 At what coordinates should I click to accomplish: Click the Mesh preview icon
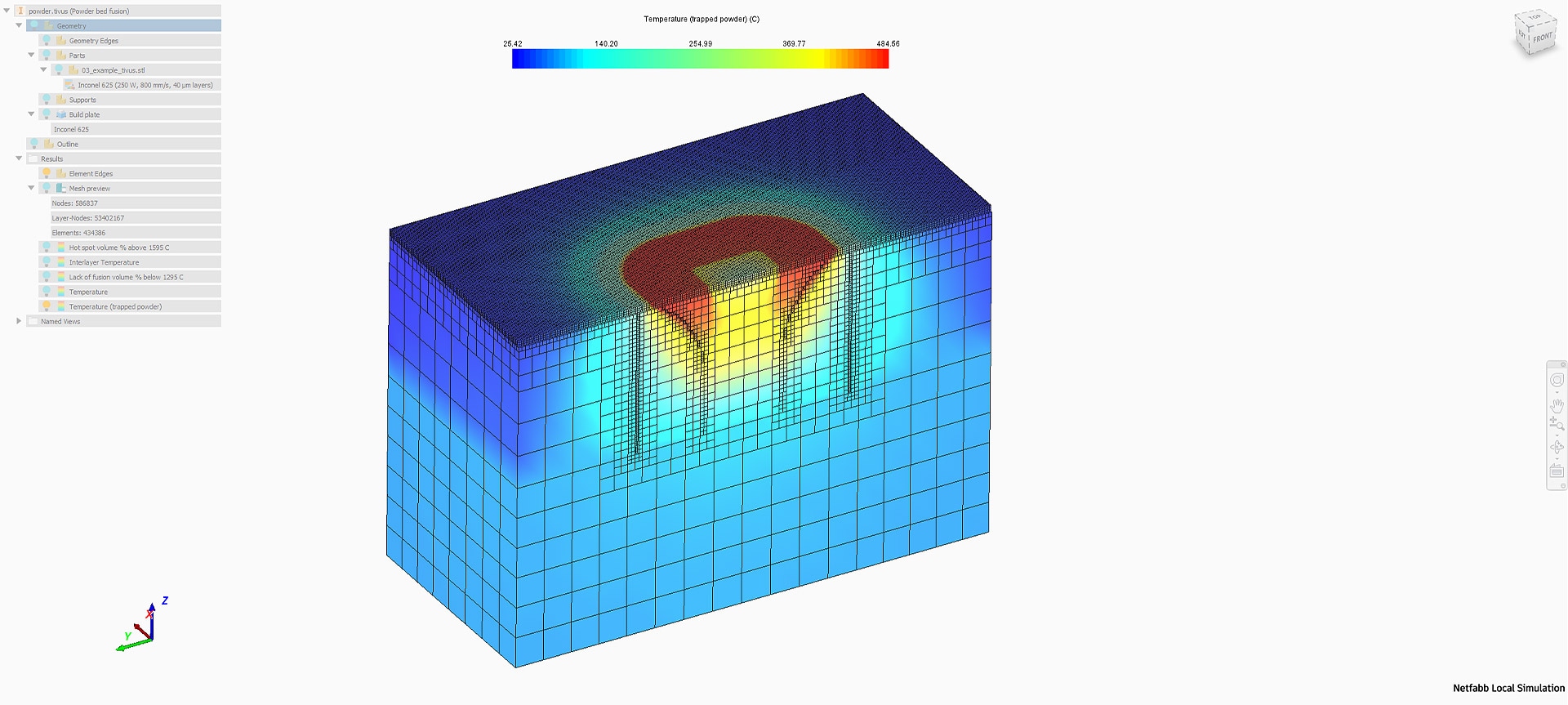tap(61, 189)
